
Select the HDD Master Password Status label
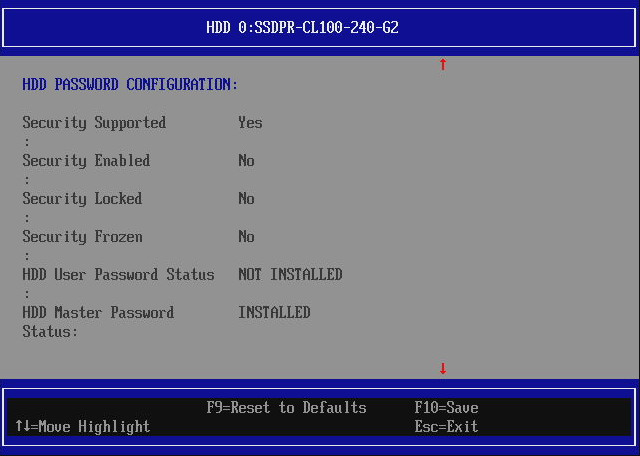tap(98, 322)
